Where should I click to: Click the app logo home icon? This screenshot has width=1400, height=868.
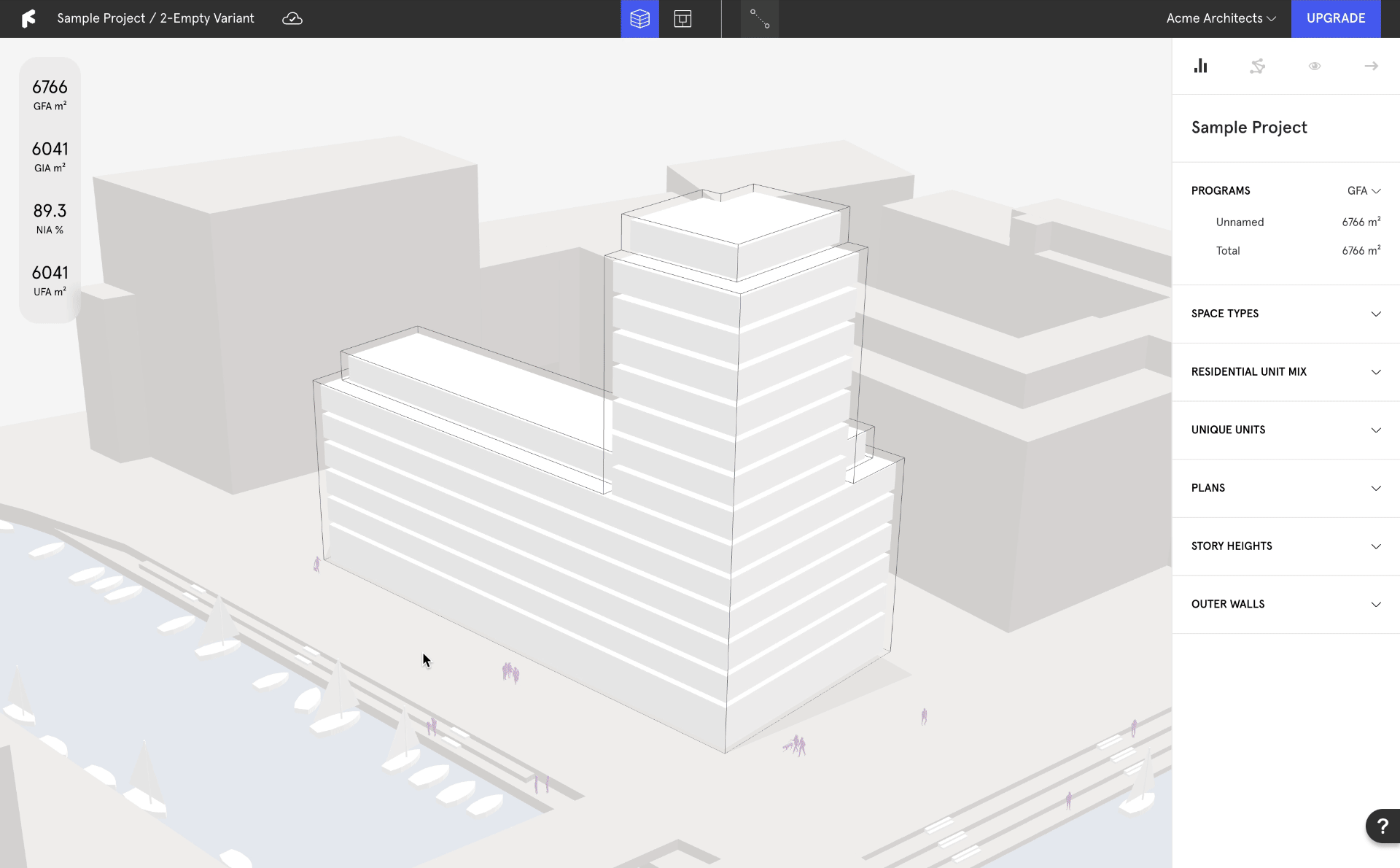tap(28, 18)
